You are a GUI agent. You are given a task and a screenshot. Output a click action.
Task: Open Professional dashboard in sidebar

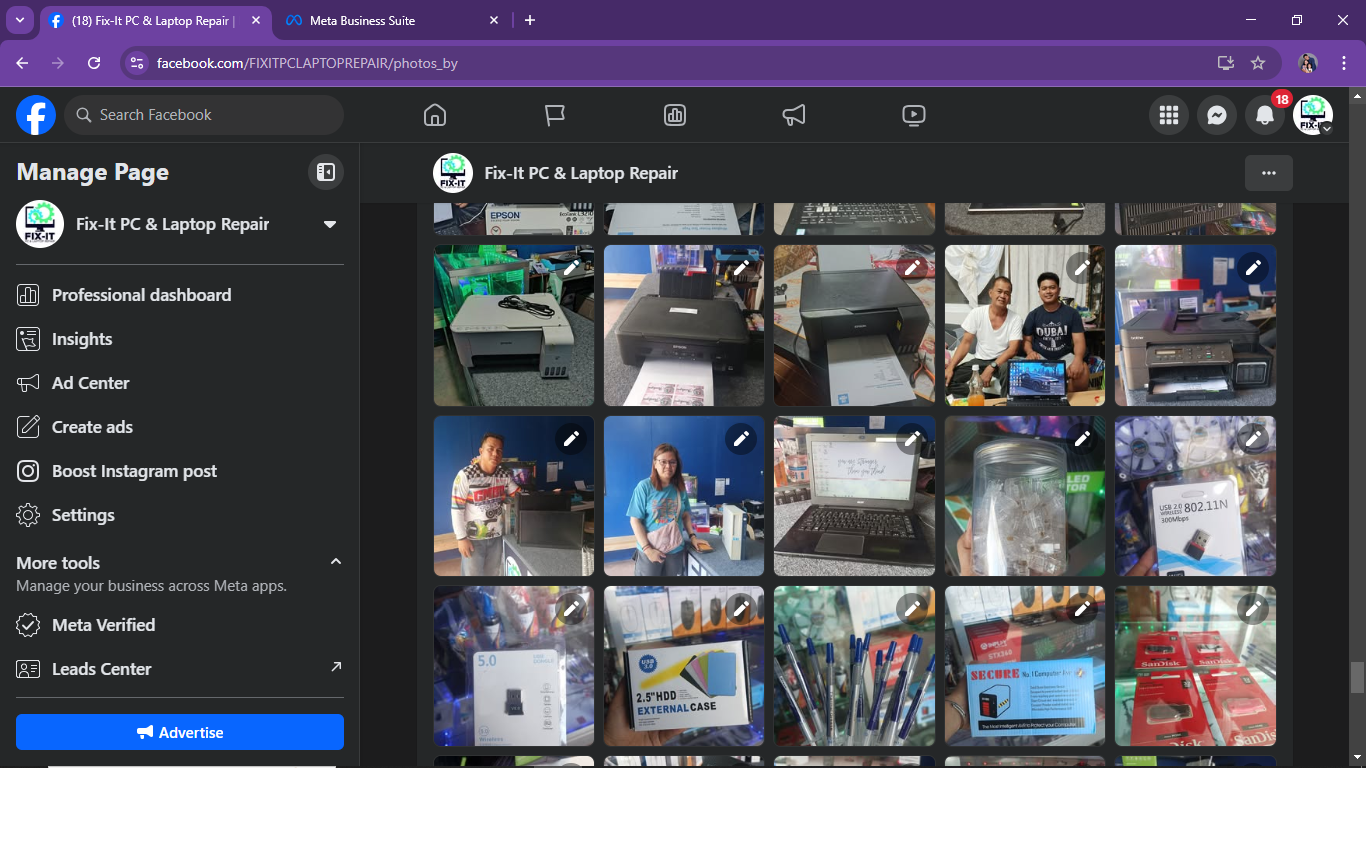(x=180, y=295)
